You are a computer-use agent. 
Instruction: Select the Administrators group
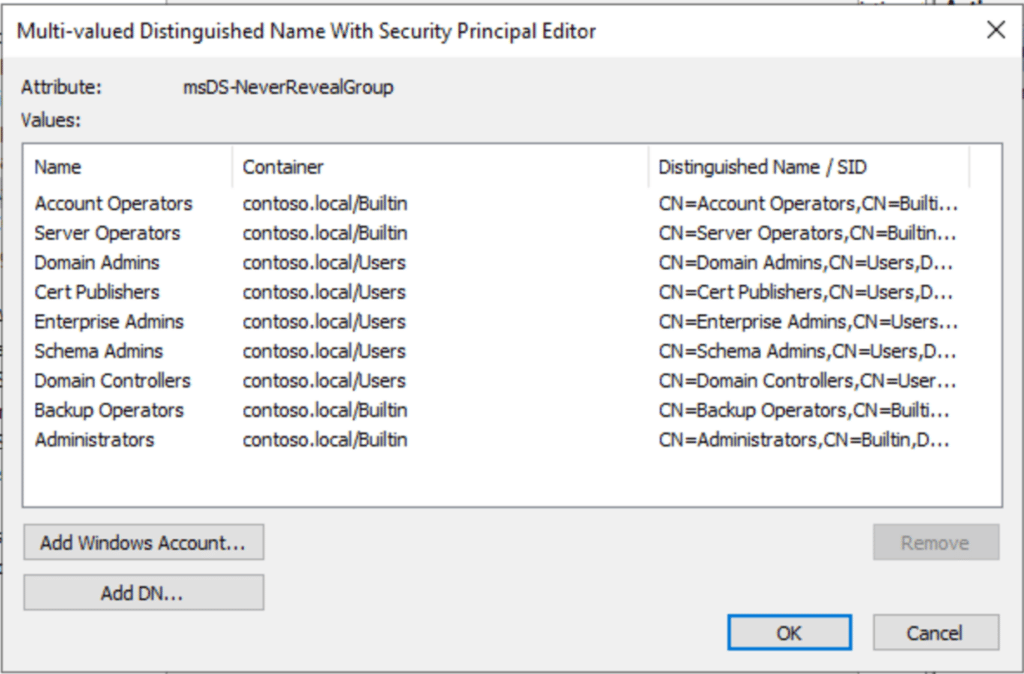click(x=94, y=439)
